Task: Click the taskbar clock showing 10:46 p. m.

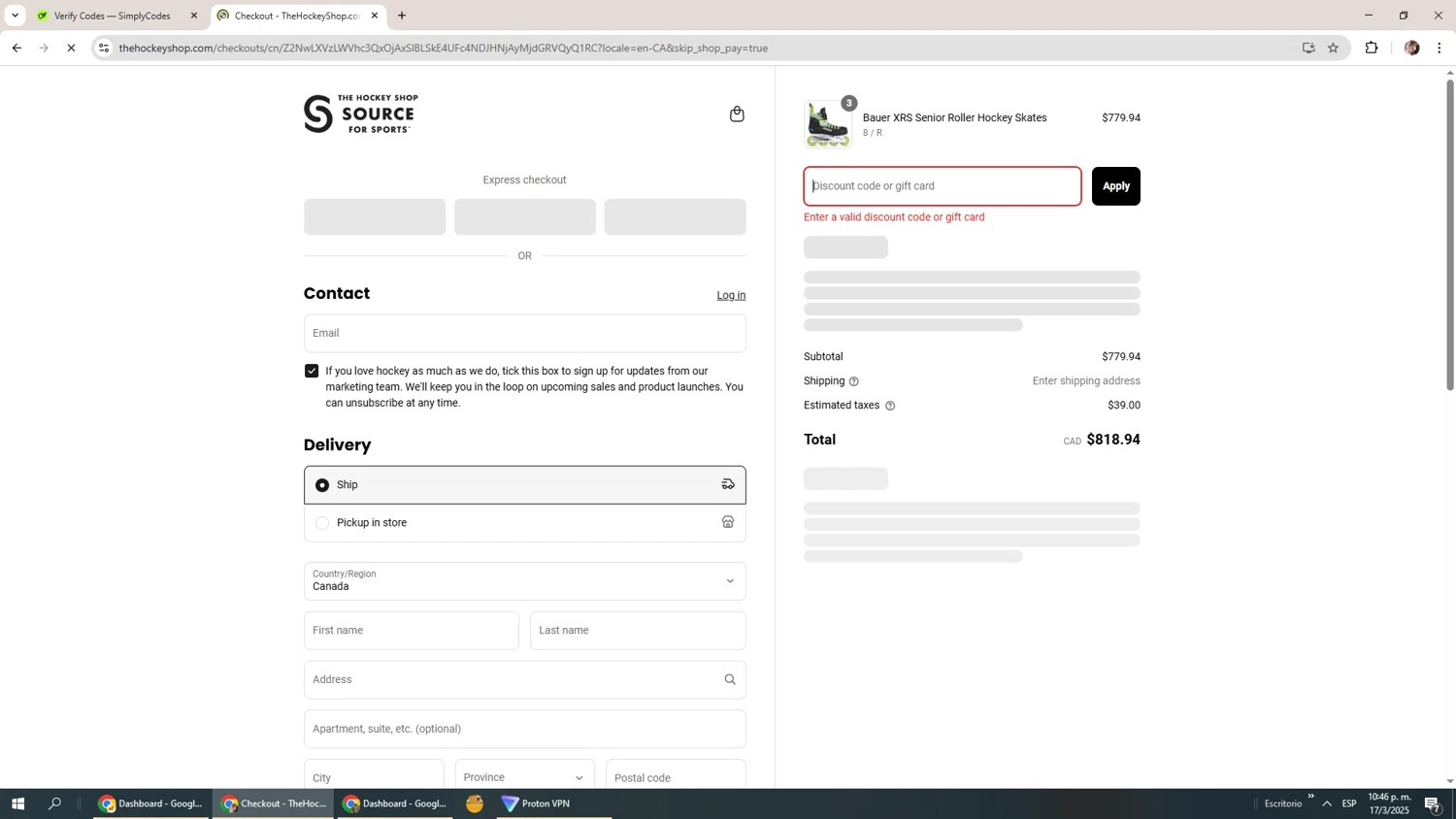Action: [1389, 803]
